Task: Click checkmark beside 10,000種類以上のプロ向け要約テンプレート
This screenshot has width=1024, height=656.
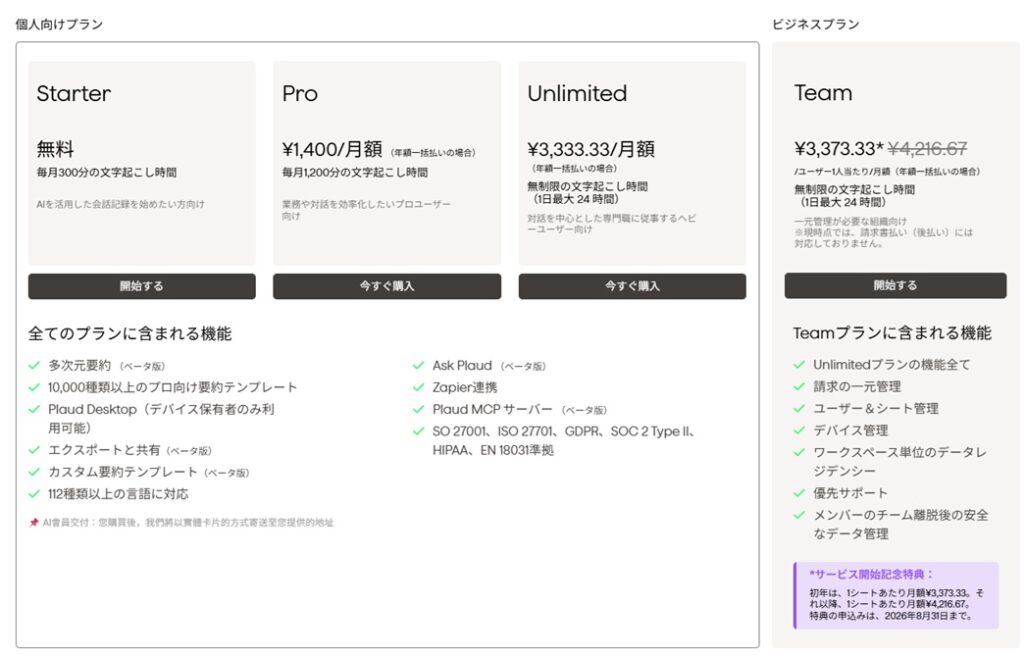Action: [34, 387]
